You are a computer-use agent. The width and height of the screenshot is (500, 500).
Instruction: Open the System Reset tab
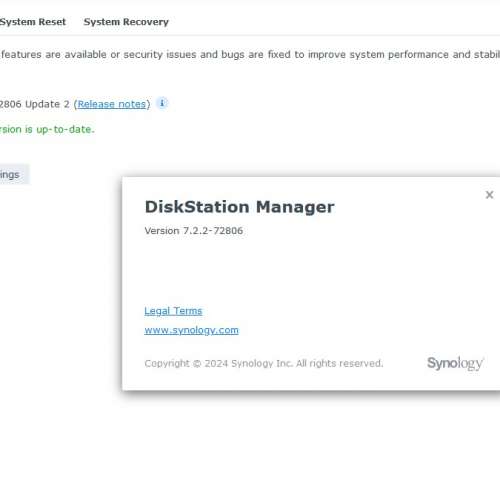click(x=33, y=22)
